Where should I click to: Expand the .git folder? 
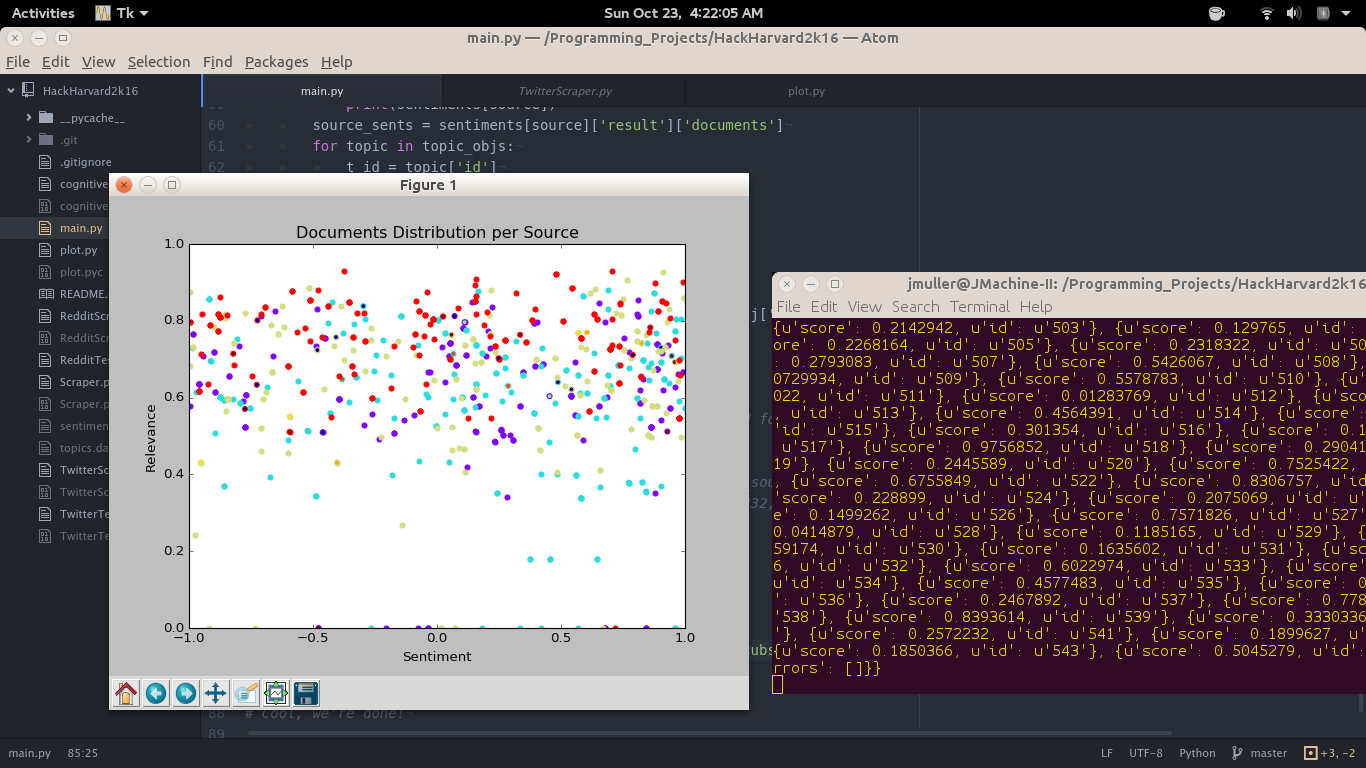pos(29,140)
